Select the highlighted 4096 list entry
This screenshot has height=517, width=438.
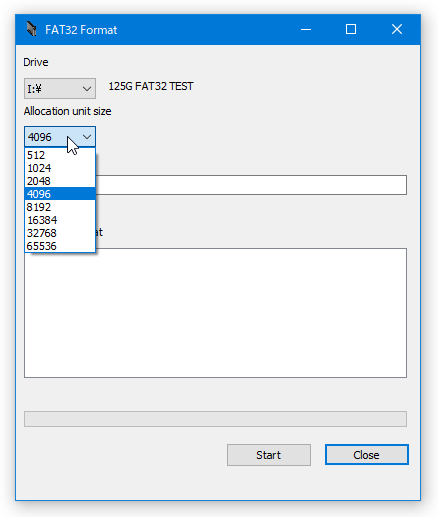coord(60,194)
